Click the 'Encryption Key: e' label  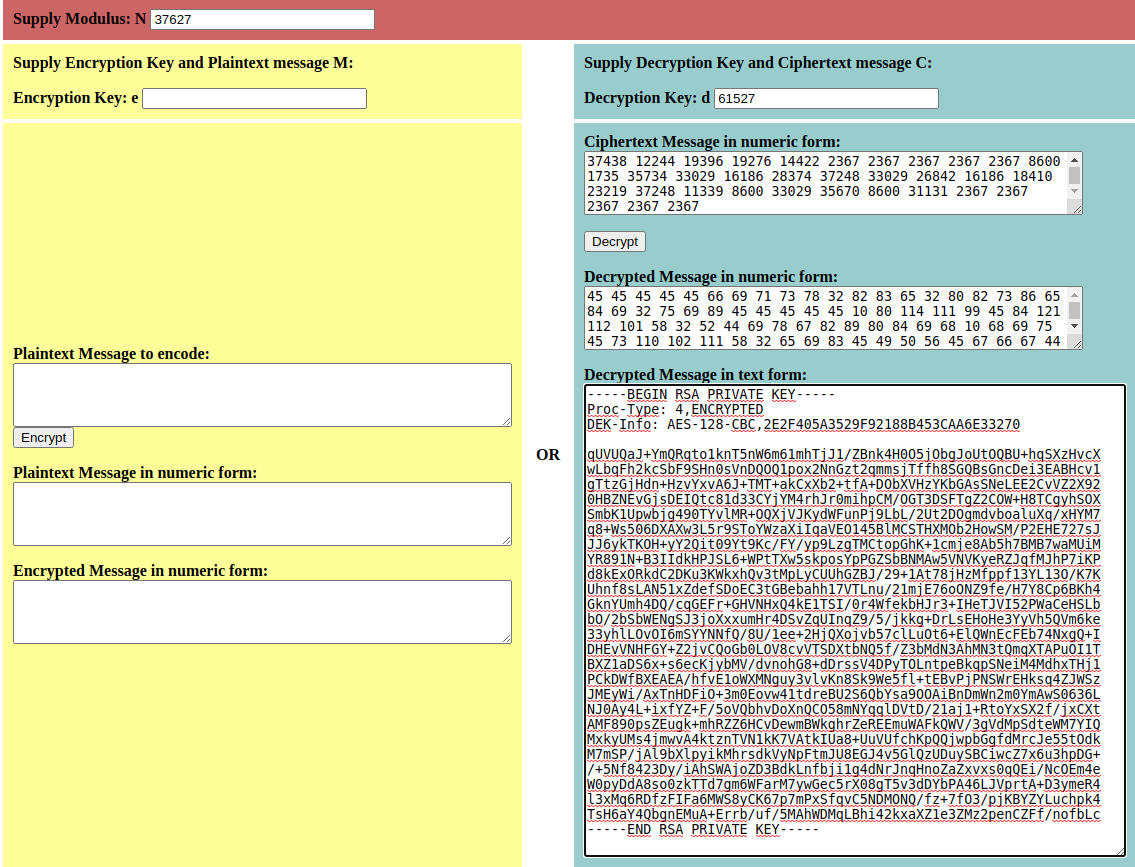75,98
